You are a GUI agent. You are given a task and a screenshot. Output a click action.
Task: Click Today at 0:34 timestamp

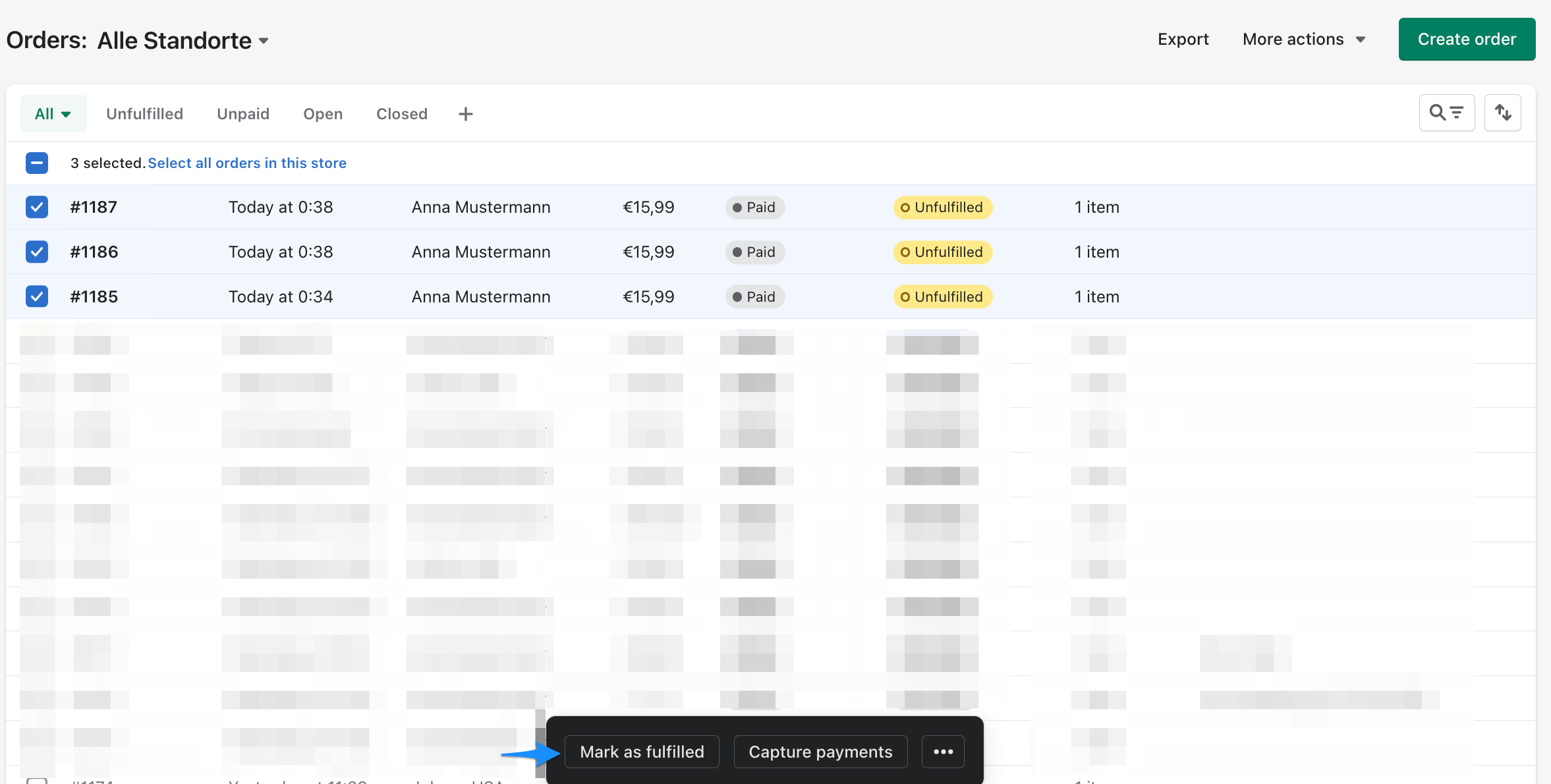click(281, 296)
